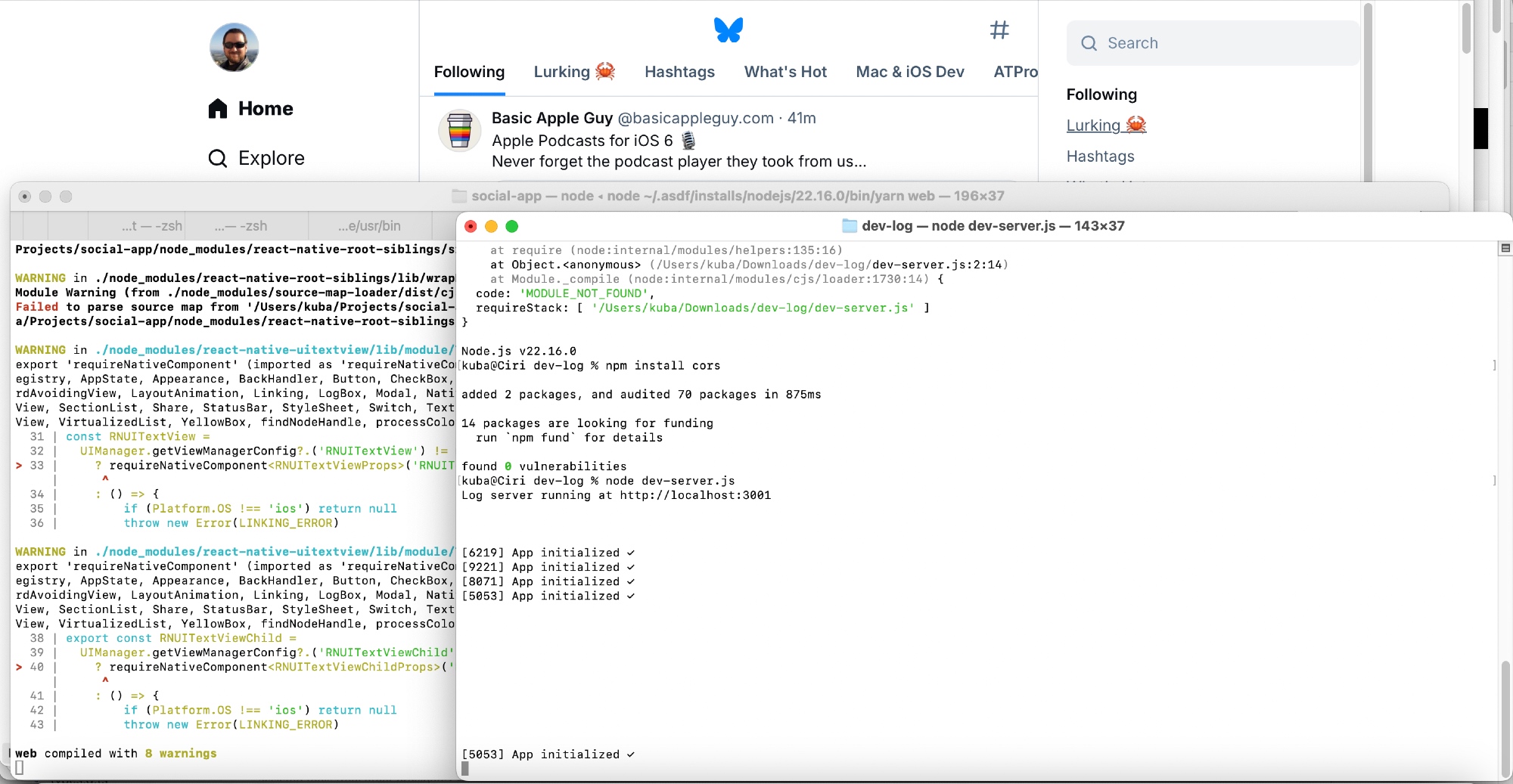Select the Hashtags feed tab

click(679, 72)
